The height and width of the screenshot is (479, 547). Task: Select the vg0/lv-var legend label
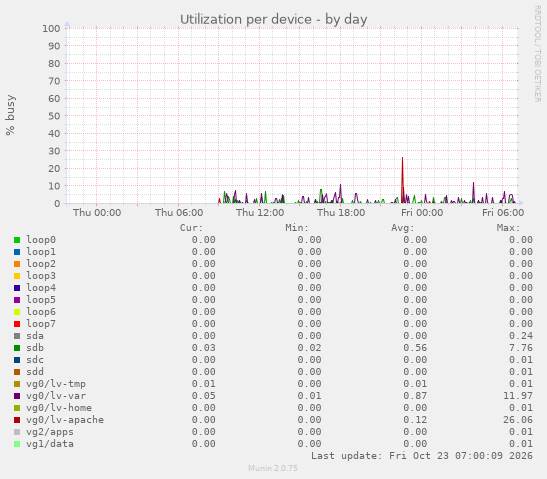coord(56,396)
